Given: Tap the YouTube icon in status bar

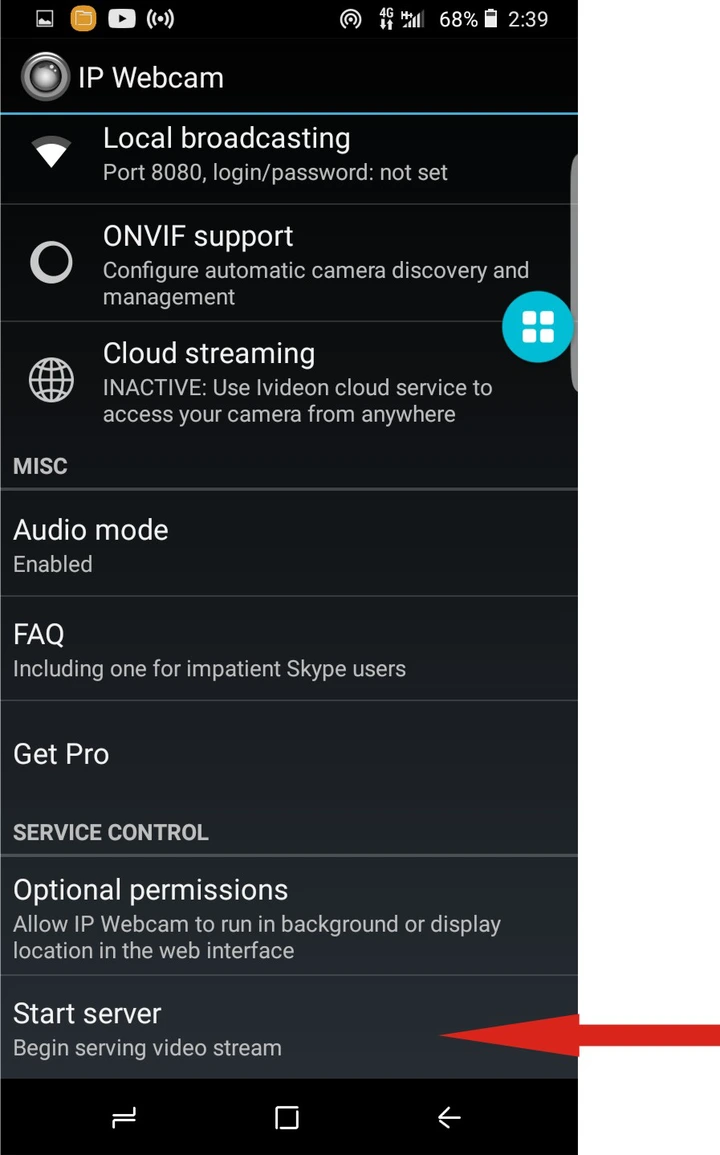Looking at the screenshot, I should (x=122, y=18).
